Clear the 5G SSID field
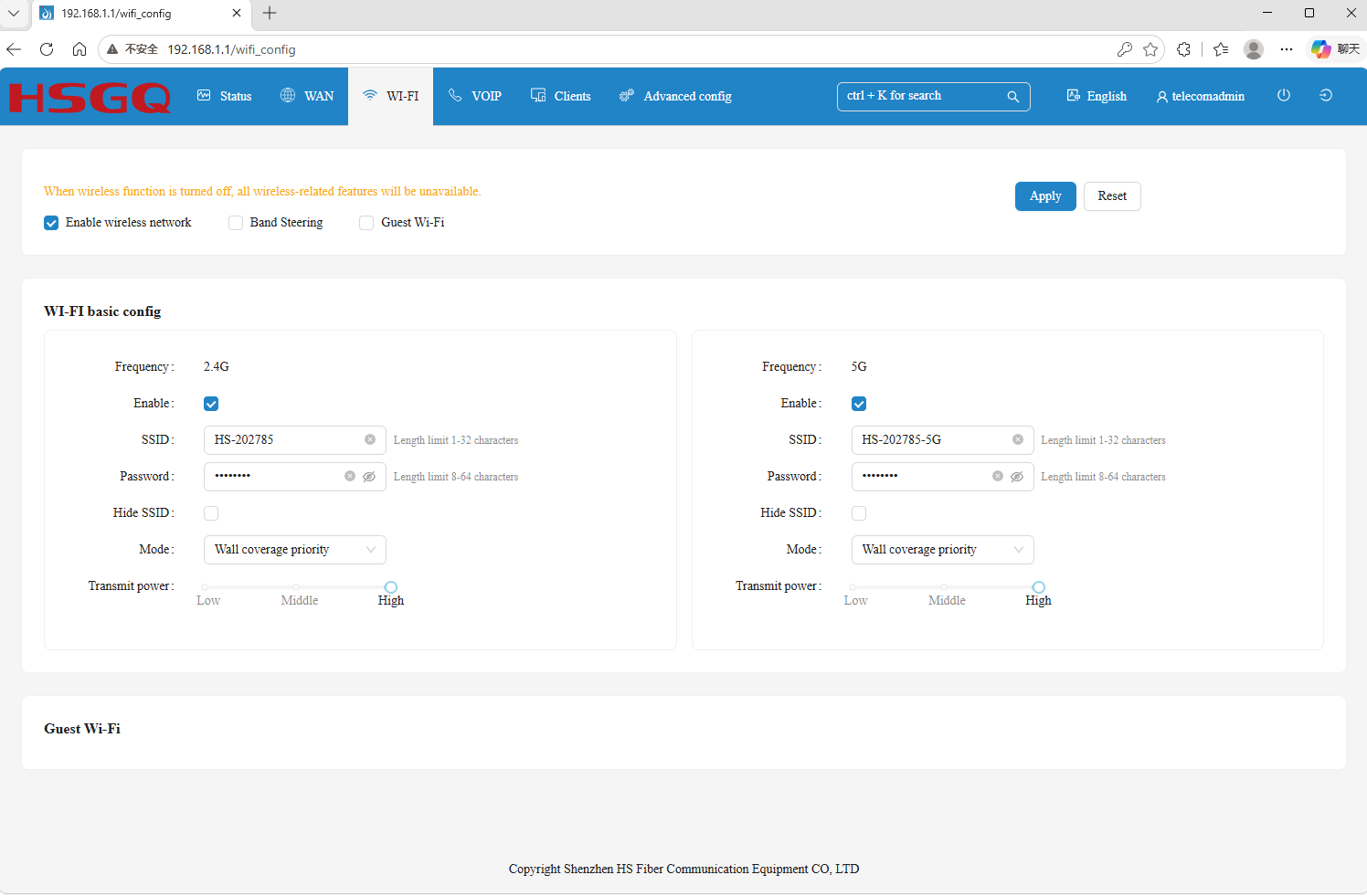The height and width of the screenshot is (896, 1367). (1018, 439)
